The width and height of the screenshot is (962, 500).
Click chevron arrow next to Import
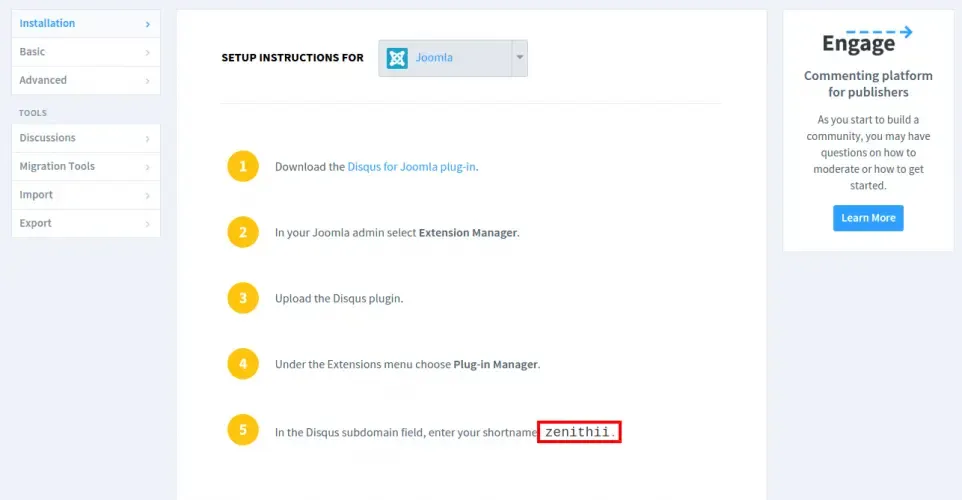coord(147,196)
